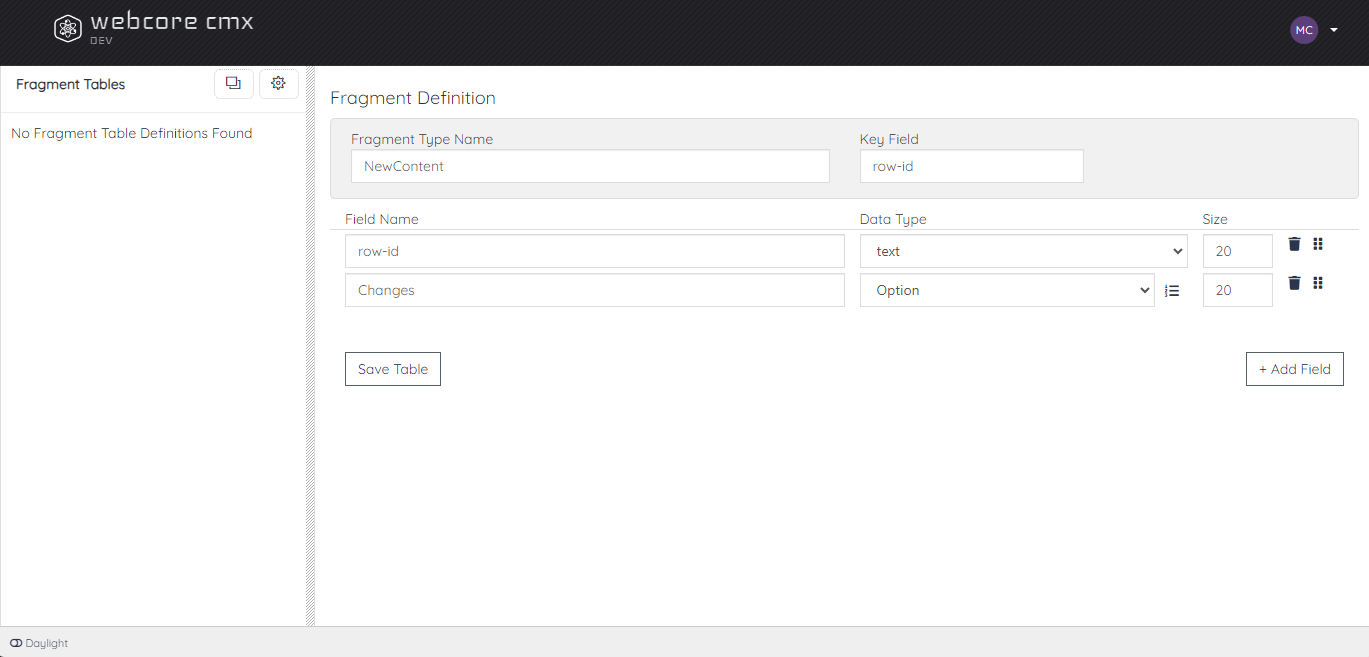This screenshot has height=657, width=1369.
Task: Click the + Add Field button
Action: (x=1295, y=369)
